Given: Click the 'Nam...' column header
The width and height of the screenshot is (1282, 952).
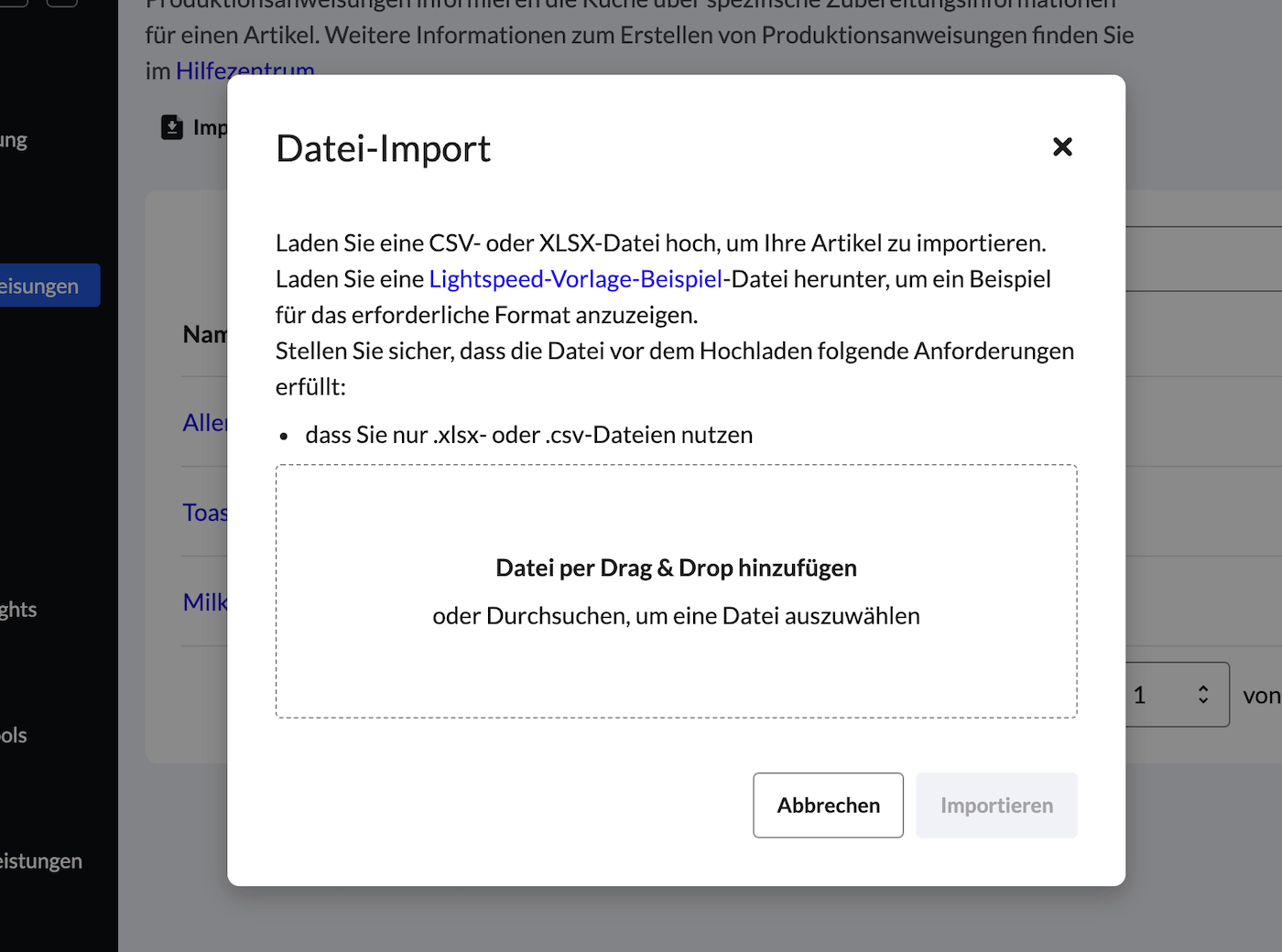Looking at the screenshot, I should point(204,334).
